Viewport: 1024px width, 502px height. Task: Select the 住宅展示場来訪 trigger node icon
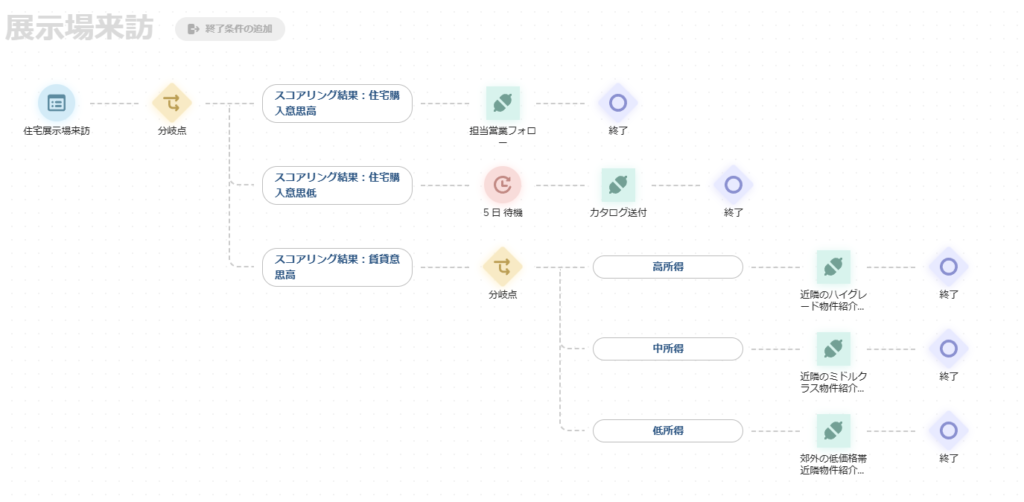(56, 103)
